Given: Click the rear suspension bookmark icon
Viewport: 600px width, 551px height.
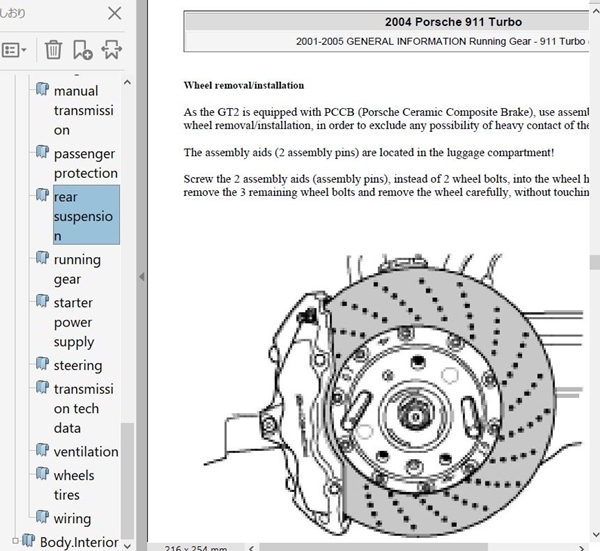Looking at the screenshot, I should point(42,195).
